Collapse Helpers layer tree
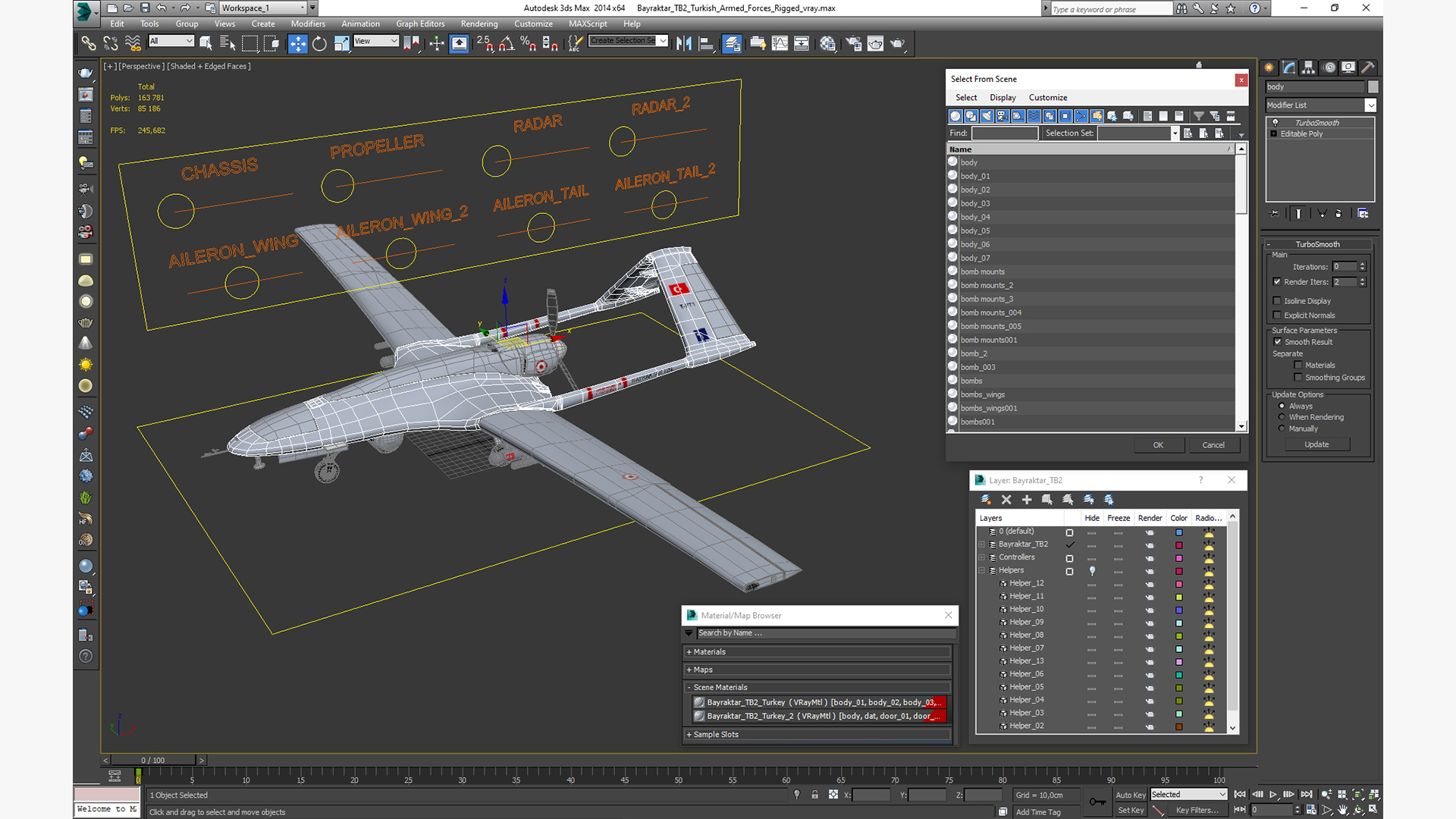The image size is (1456, 819). (x=982, y=570)
